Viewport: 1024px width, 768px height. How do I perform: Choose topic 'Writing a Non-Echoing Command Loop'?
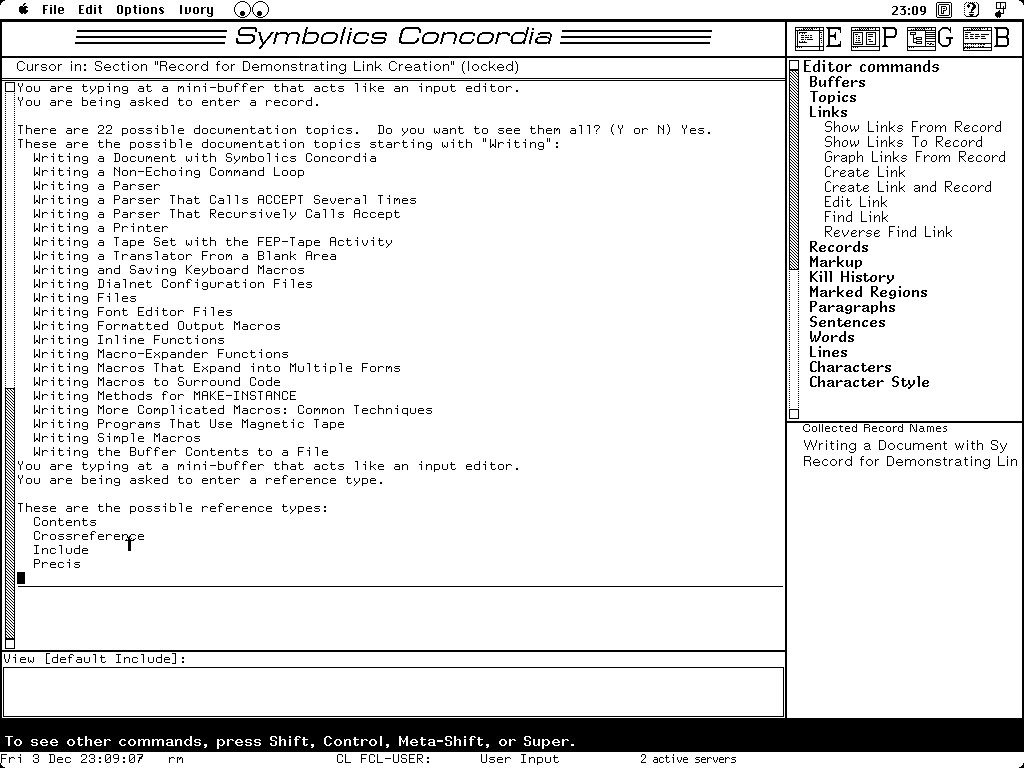click(168, 172)
